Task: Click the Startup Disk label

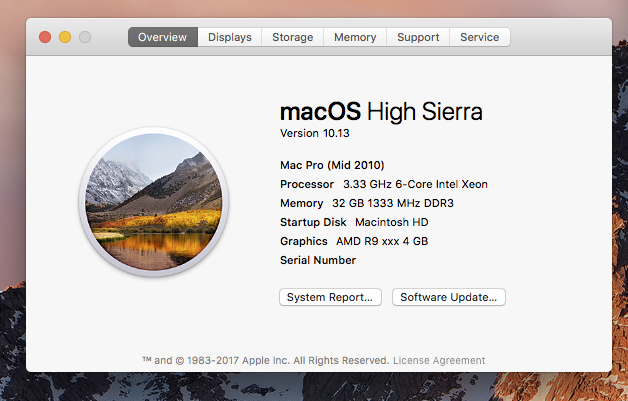Action: 313,222
